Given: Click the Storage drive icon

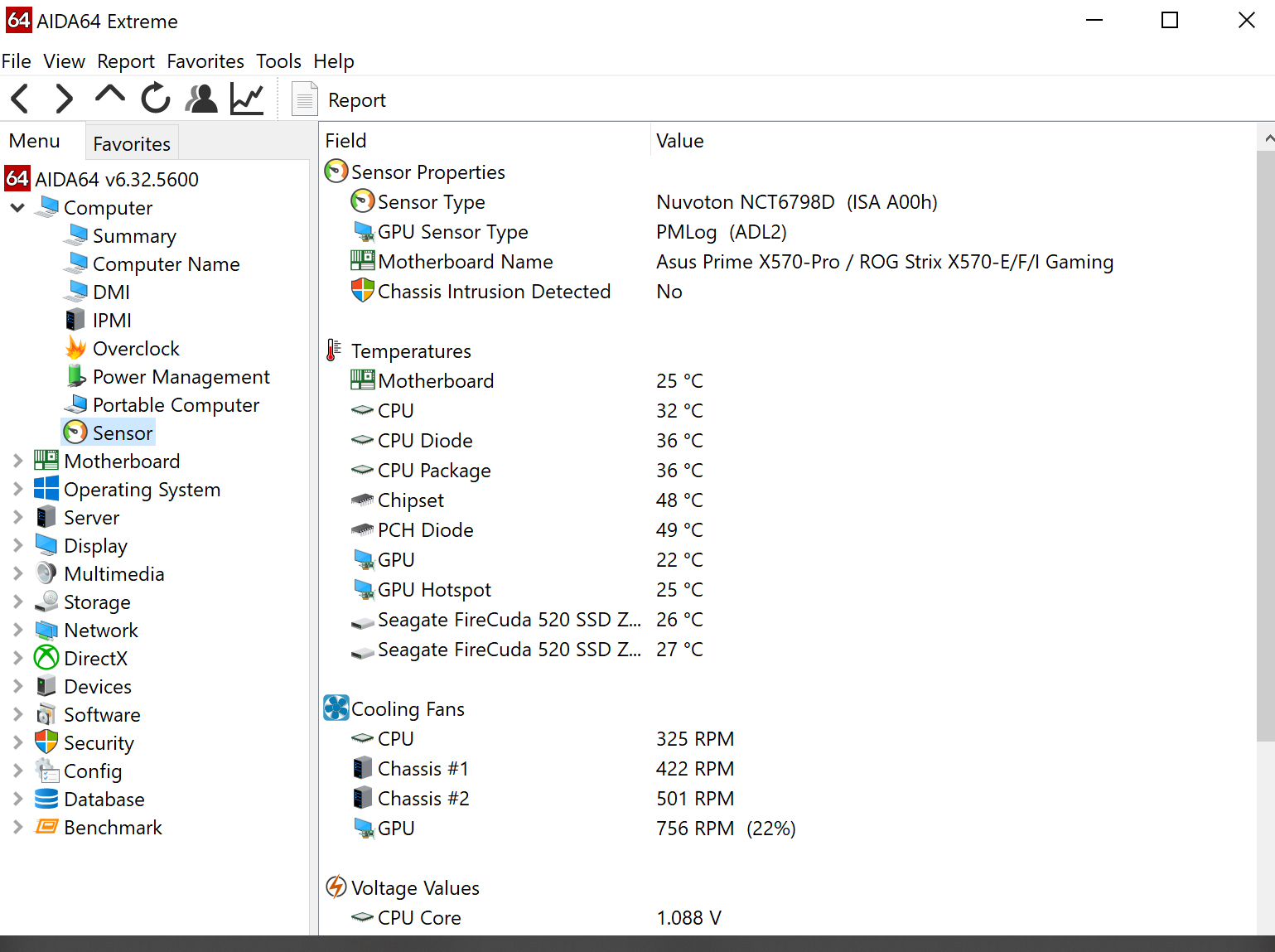Looking at the screenshot, I should click(x=46, y=601).
